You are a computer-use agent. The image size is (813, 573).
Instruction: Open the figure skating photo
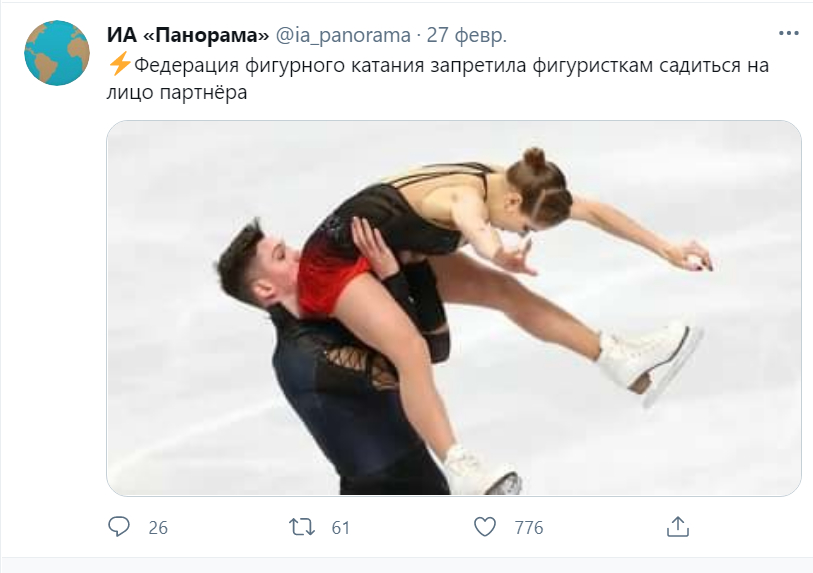[x=454, y=308]
